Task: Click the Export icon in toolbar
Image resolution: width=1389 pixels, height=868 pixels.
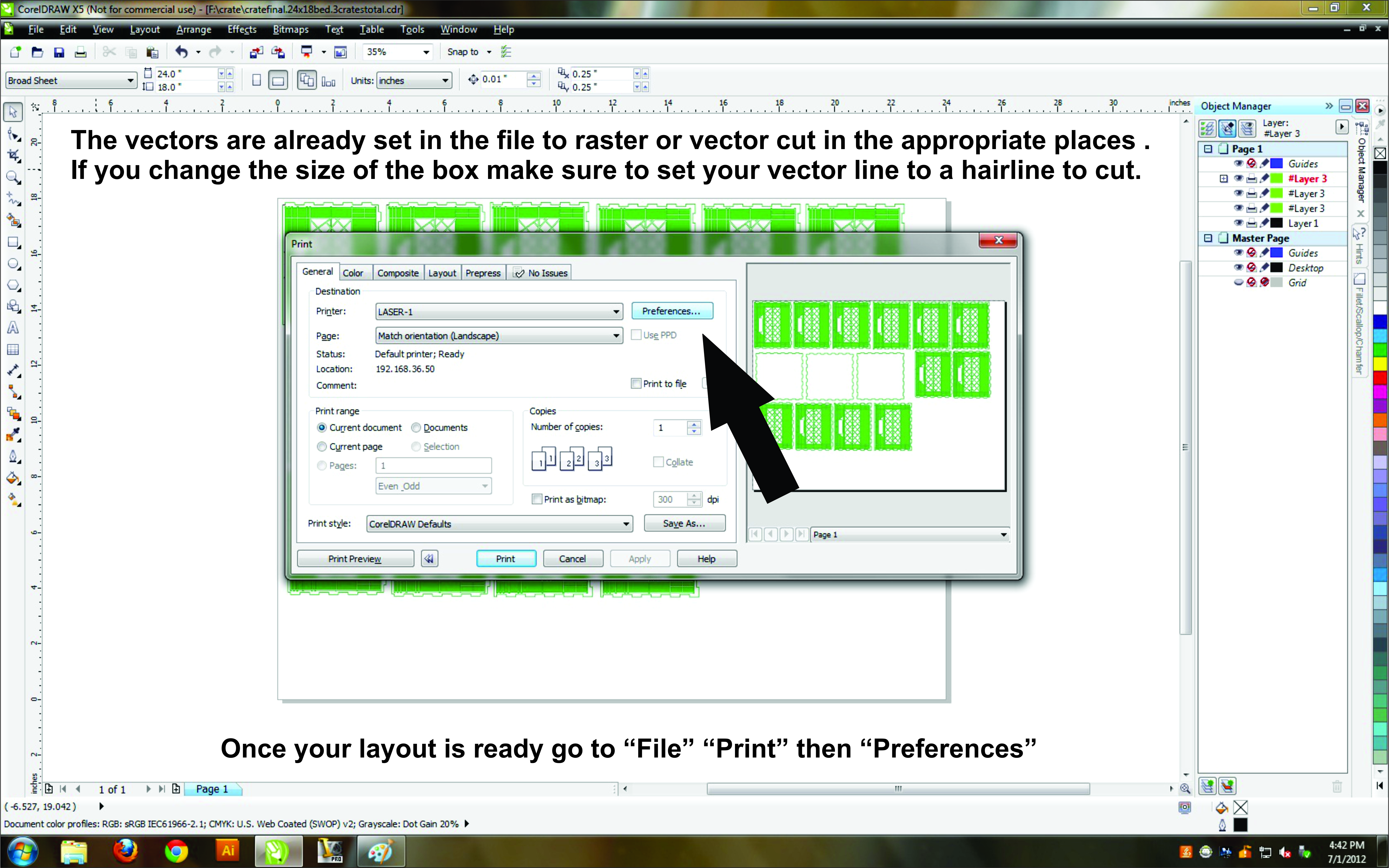Action: (278, 52)
